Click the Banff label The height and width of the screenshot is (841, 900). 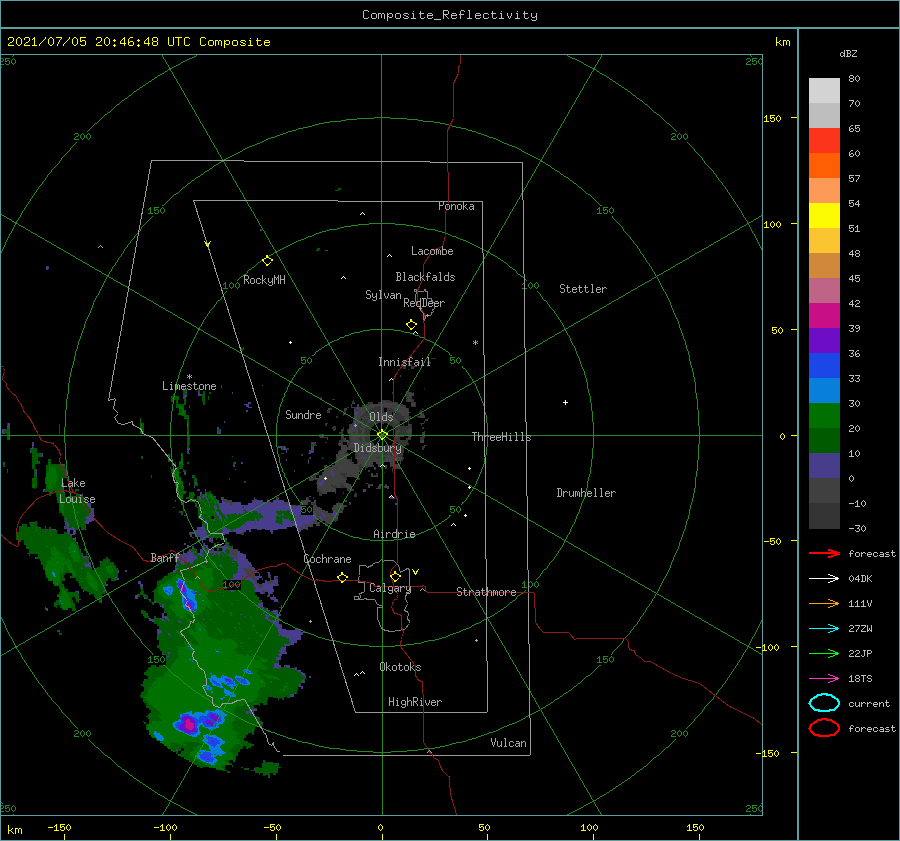[x=165, y=557]
